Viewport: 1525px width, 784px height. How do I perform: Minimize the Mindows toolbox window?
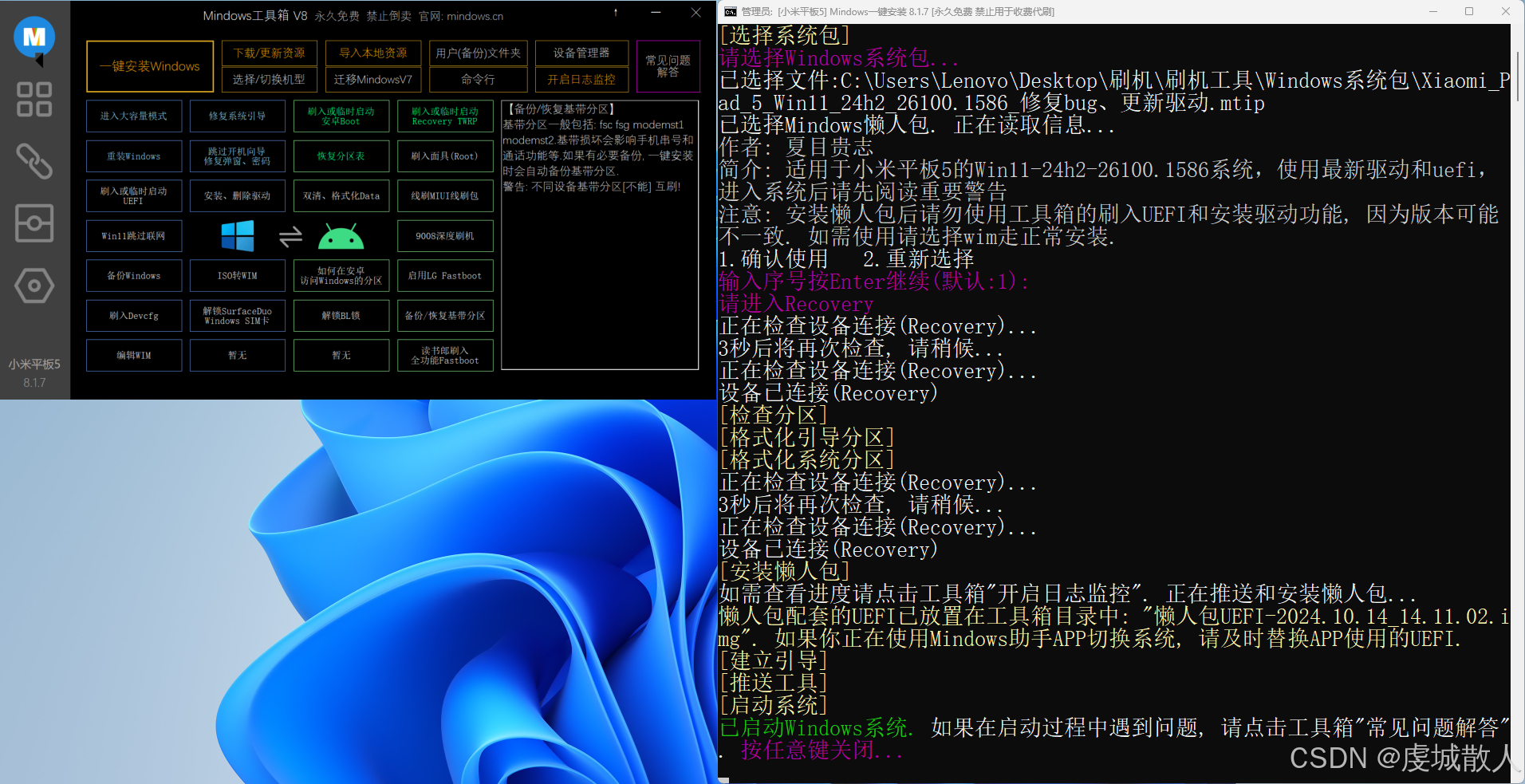click(x=656, y=13)
